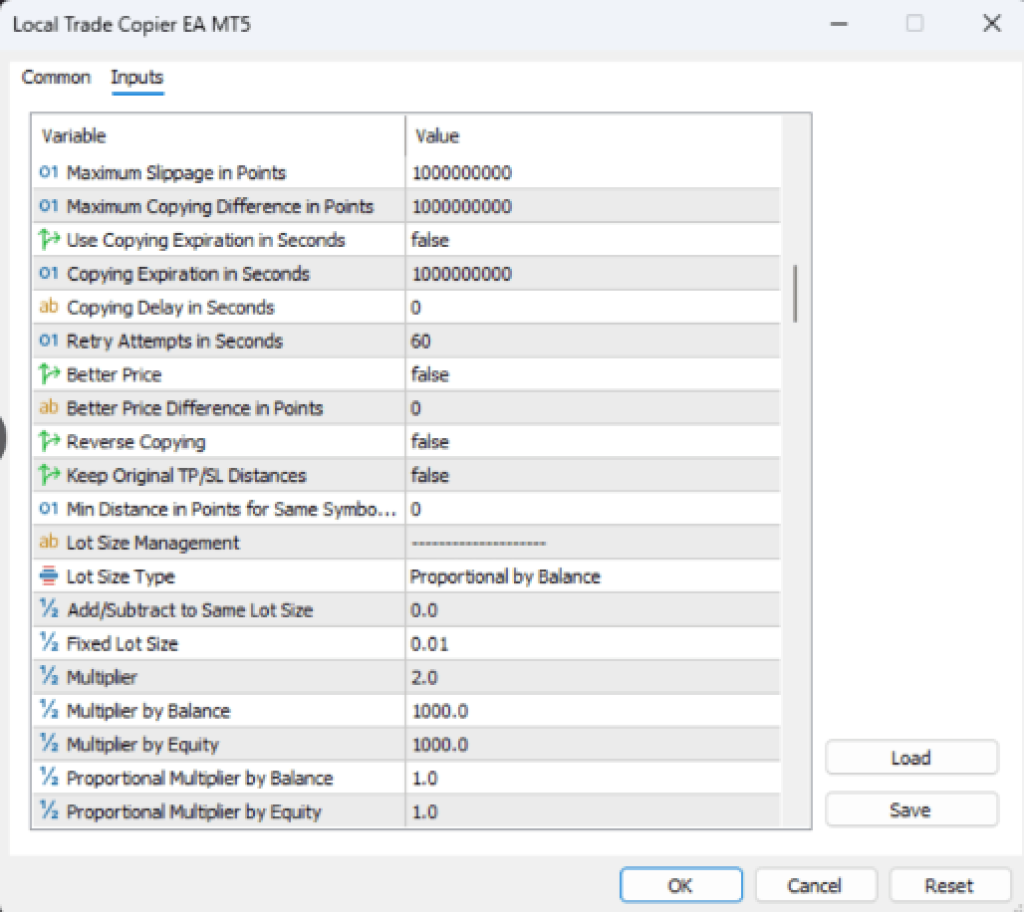
Task: Click the integer icon beside Maximum Copying Difference in Points
Action: pos(49,206)
